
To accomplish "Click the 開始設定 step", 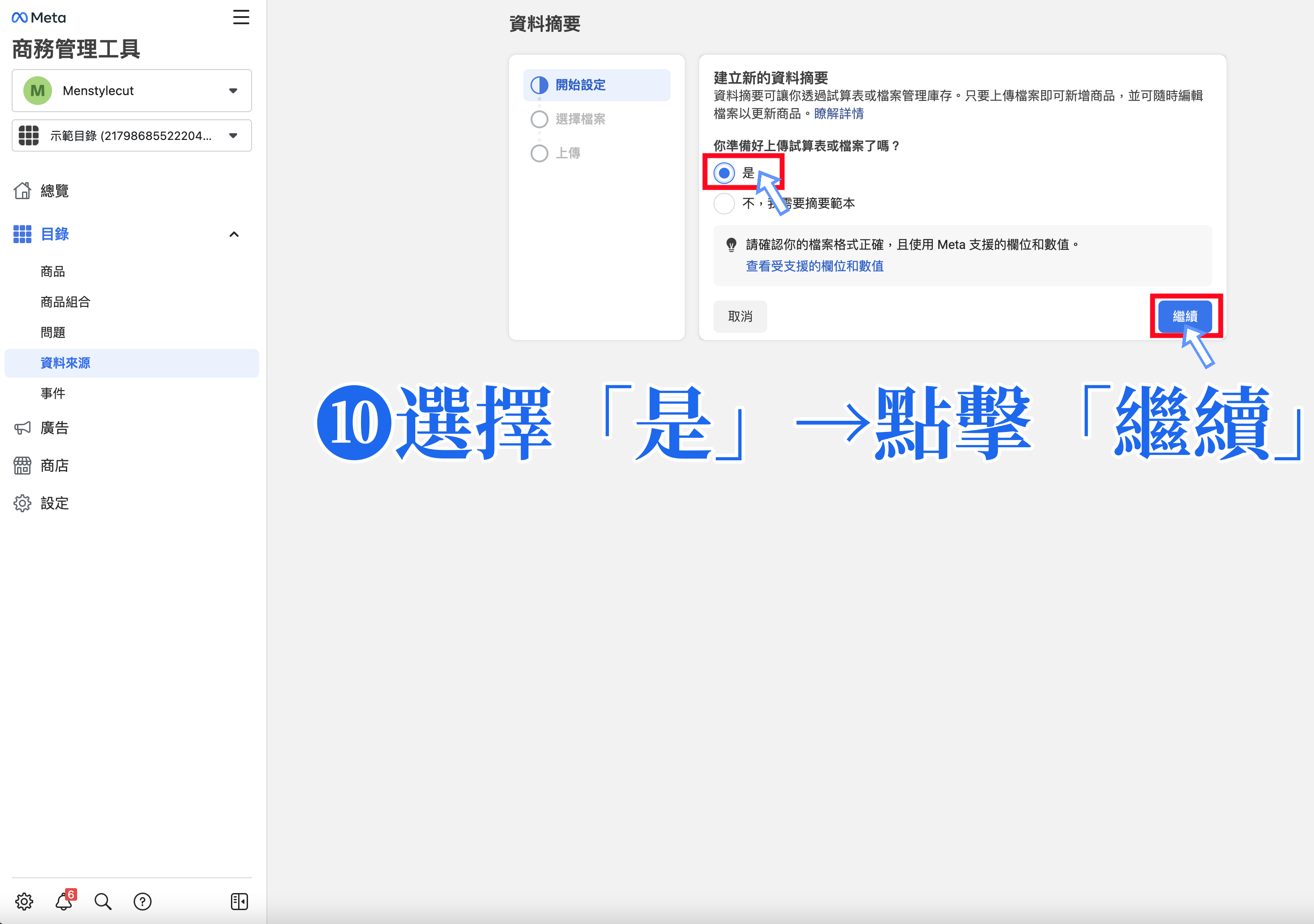I will tap(596, 85).
